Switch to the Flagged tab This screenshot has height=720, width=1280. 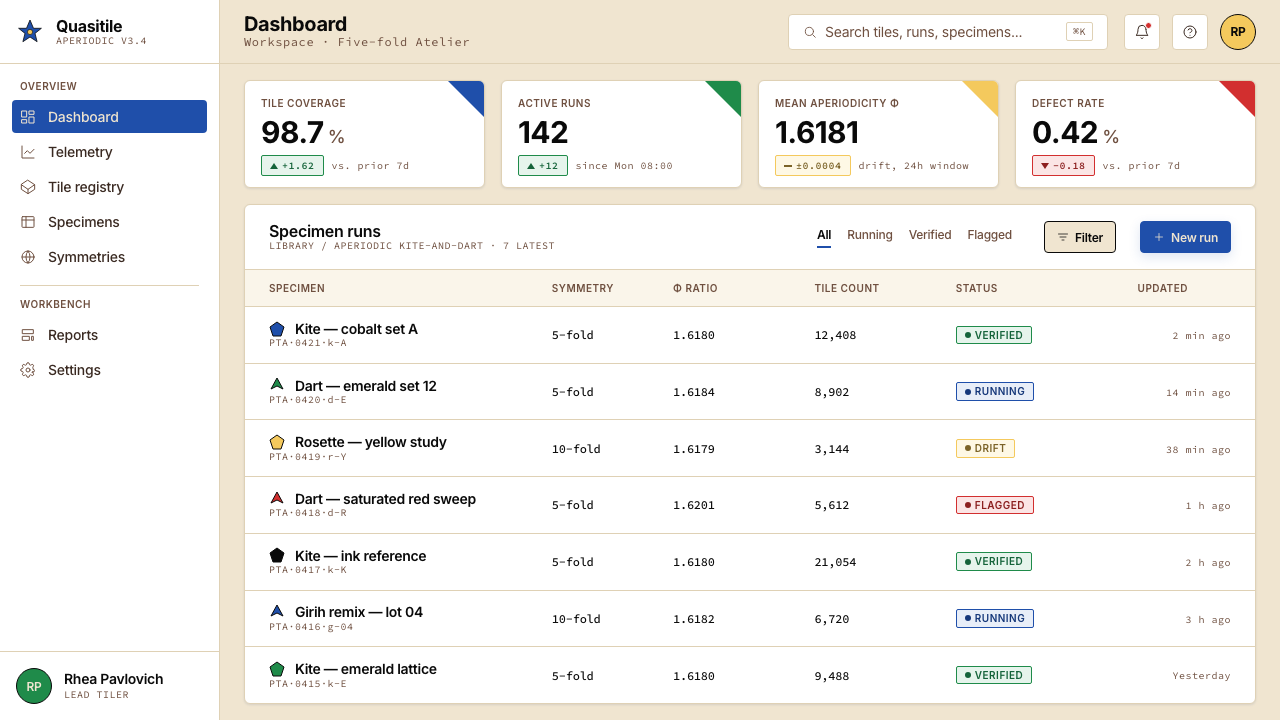pyautogui.click(x=990, y=235)
